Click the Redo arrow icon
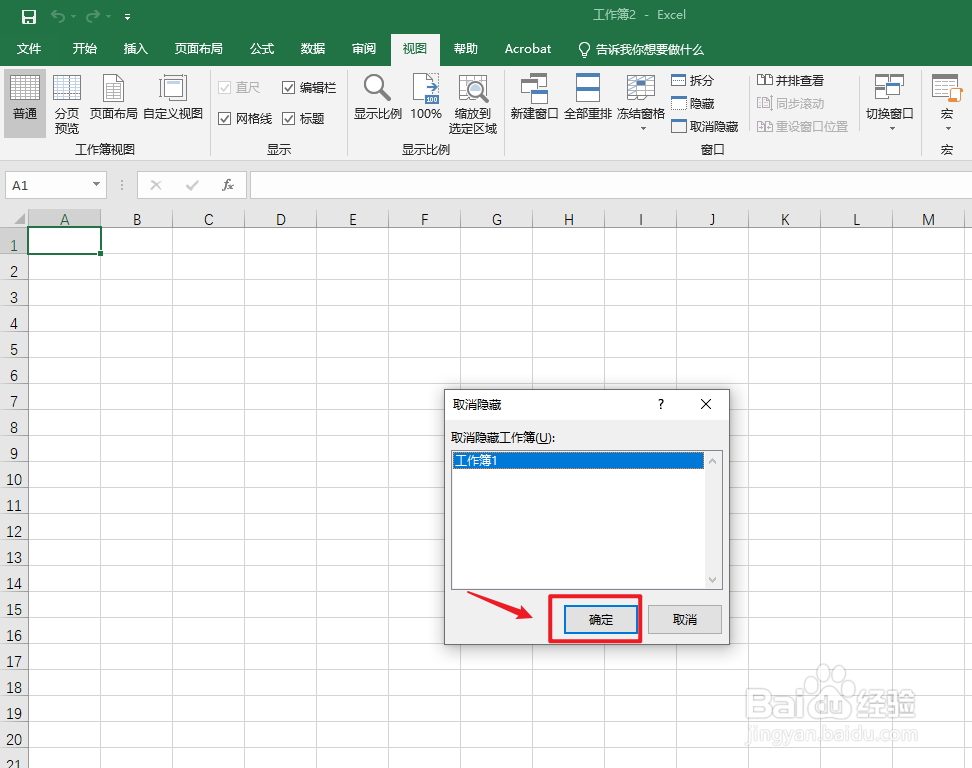972x768 pixels. [93, 17]
